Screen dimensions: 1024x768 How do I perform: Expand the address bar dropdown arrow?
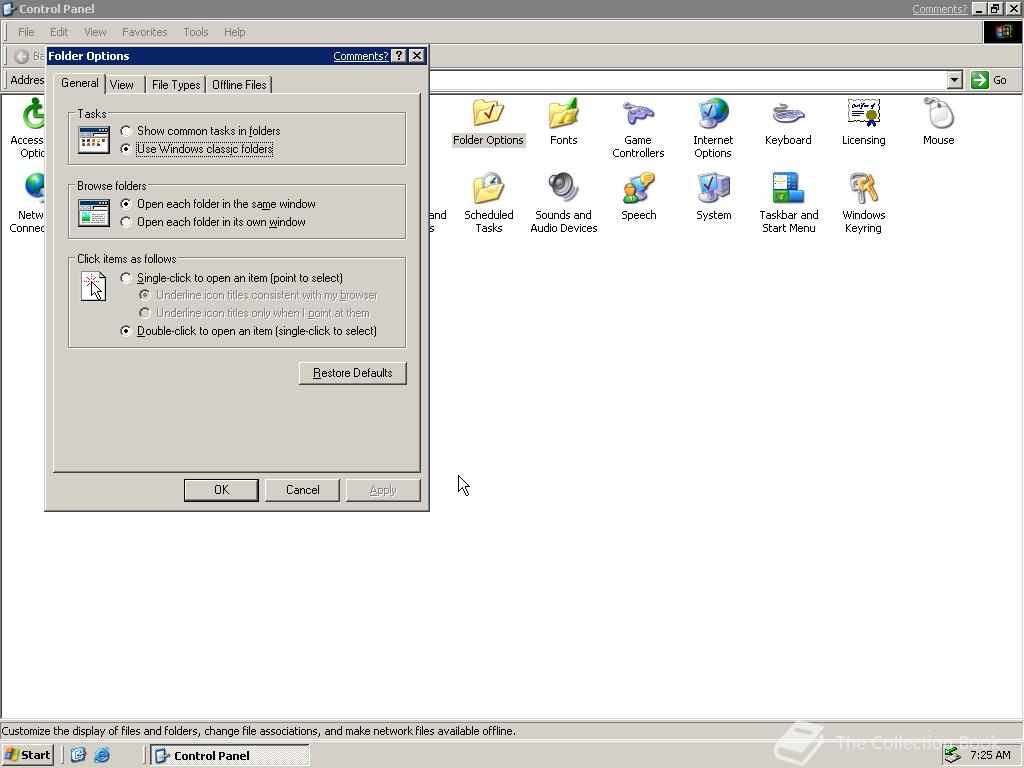pyautogui.click(x=955, y=80)
